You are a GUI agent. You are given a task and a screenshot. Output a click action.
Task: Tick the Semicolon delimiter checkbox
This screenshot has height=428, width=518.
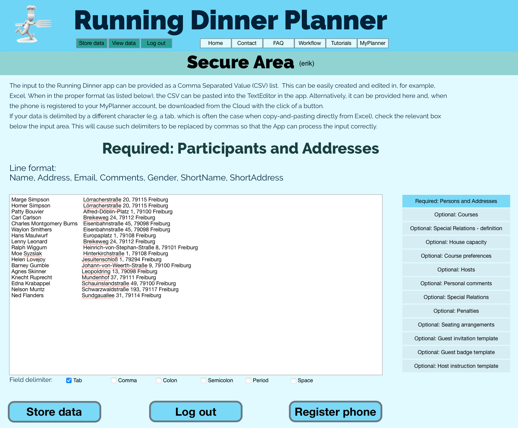(x=204, y=380)
